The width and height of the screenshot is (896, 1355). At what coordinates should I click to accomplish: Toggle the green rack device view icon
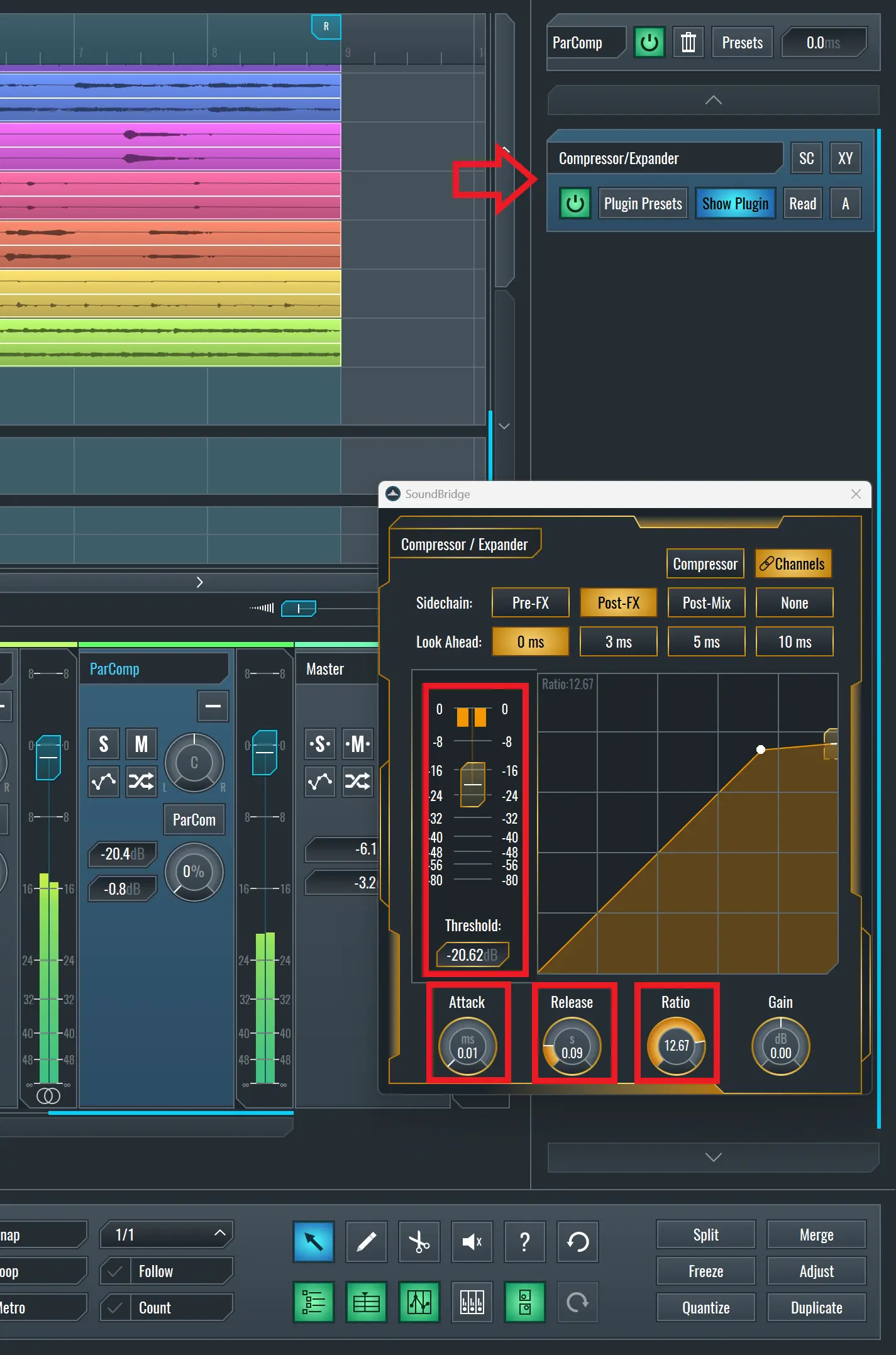[x=524, y=1302]
